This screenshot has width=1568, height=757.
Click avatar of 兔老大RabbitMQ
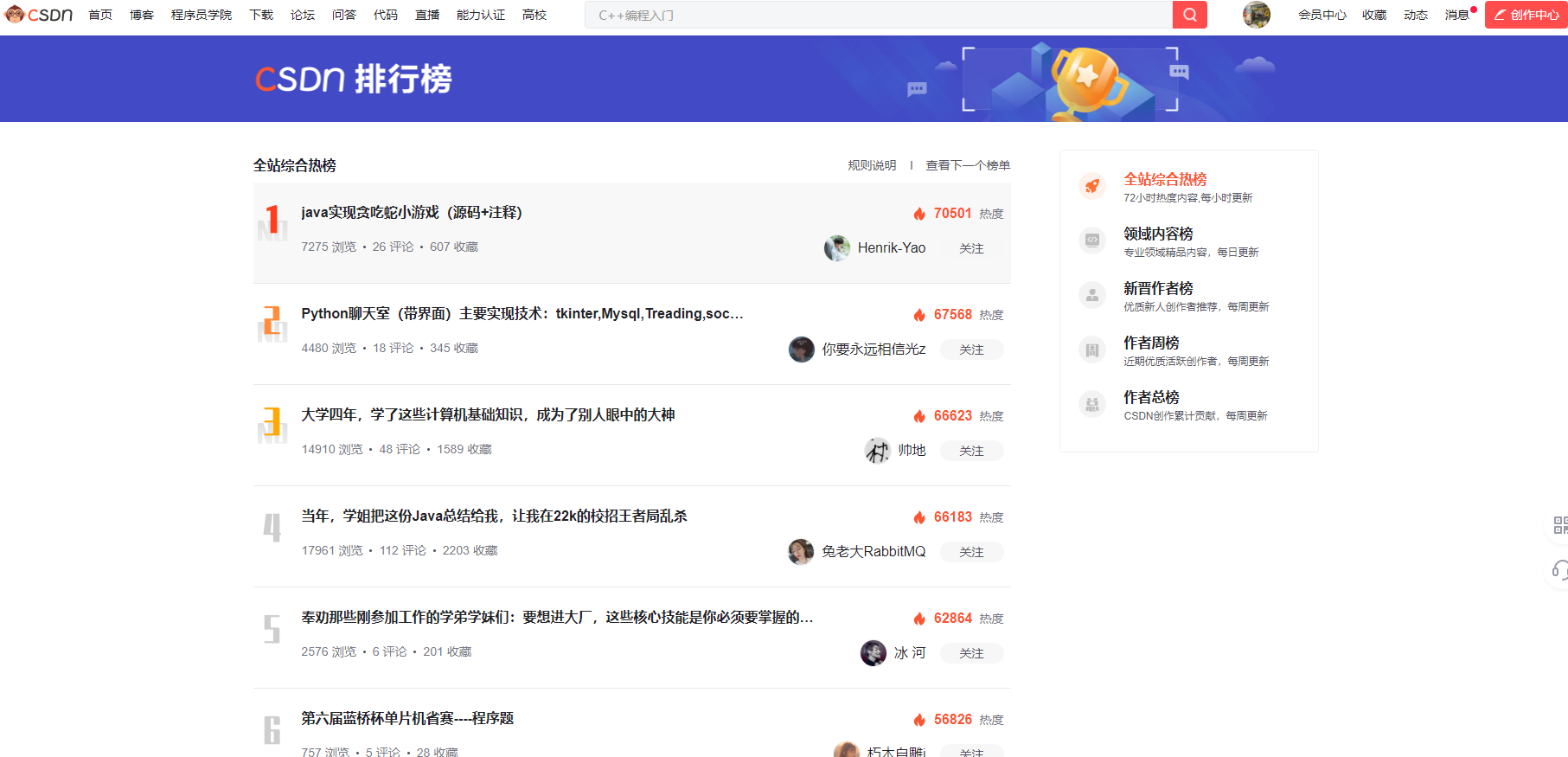pyautogui.click(x=801, y=552)
